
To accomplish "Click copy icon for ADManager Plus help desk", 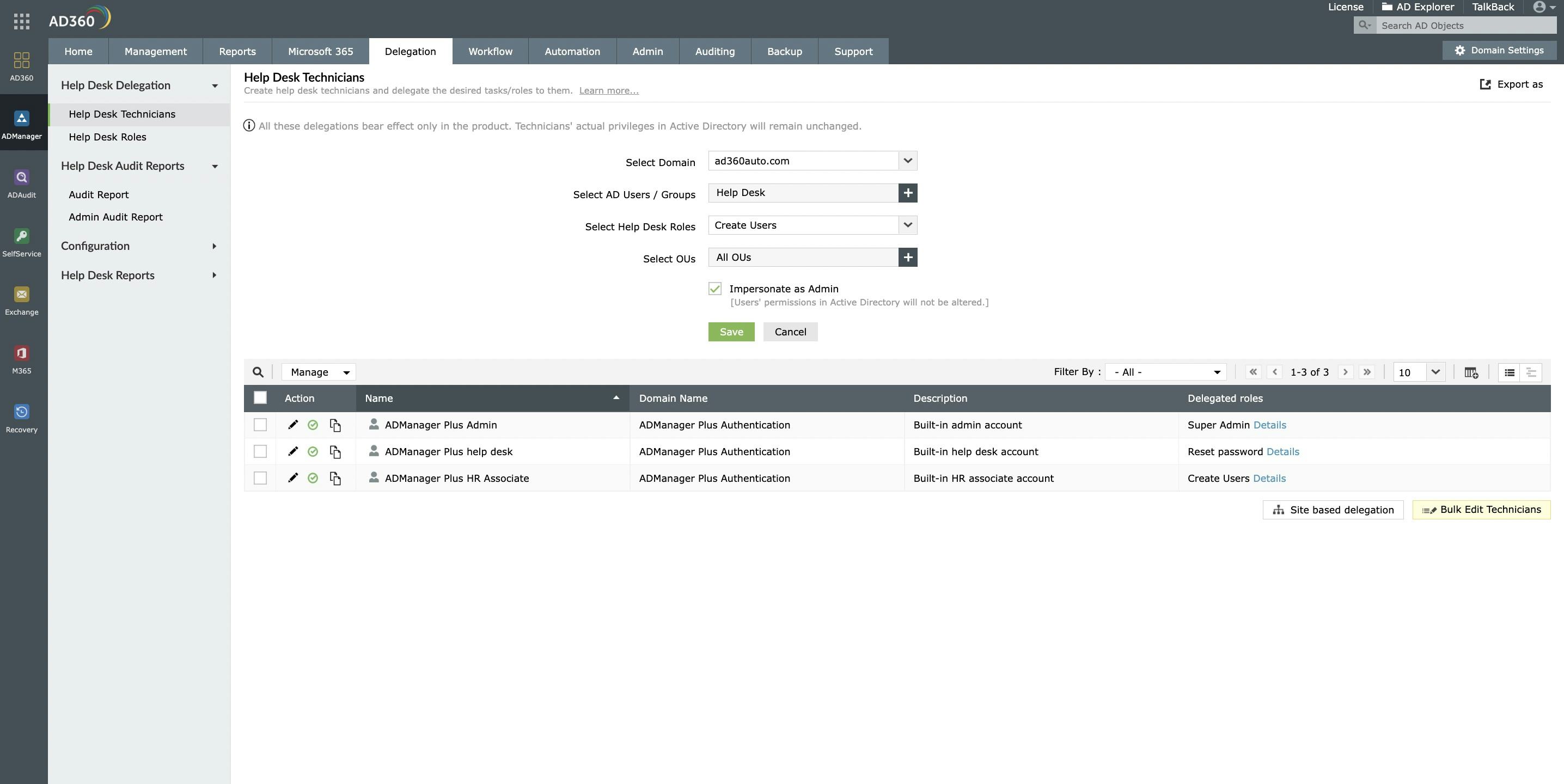I will click(335, 451).
